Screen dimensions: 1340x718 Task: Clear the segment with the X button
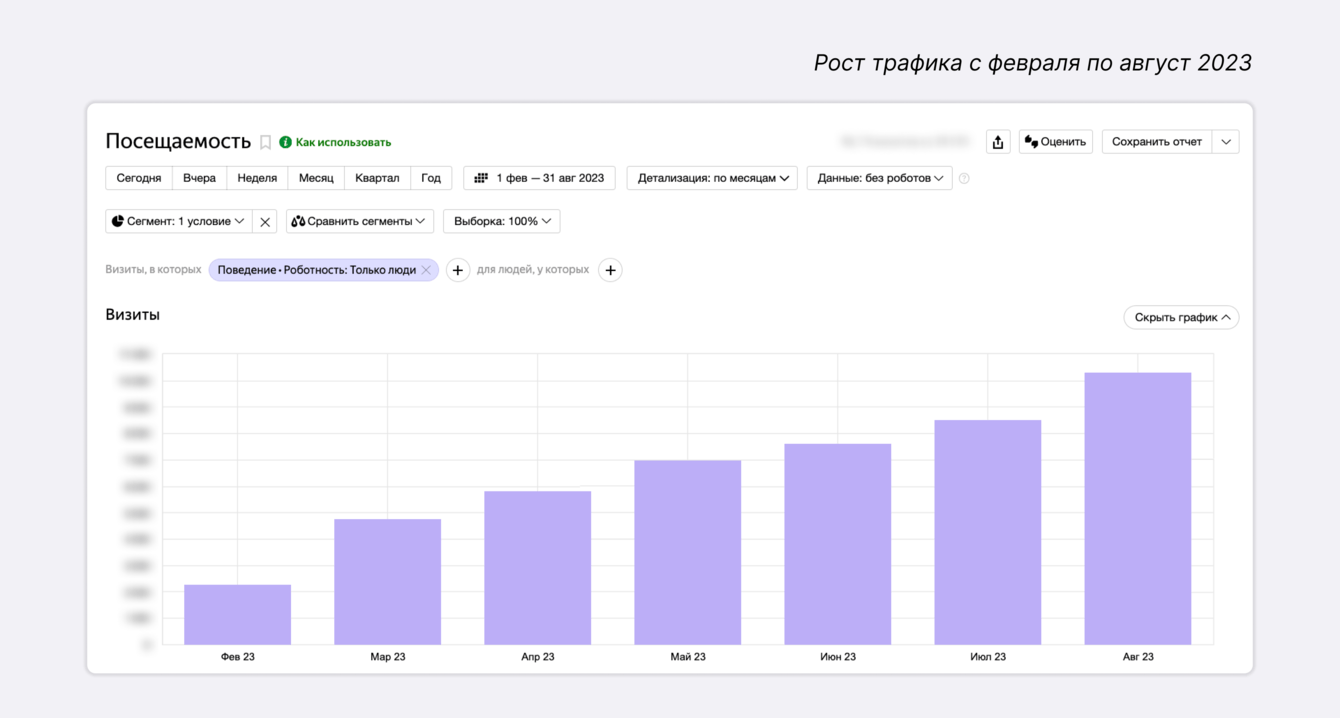265,222
